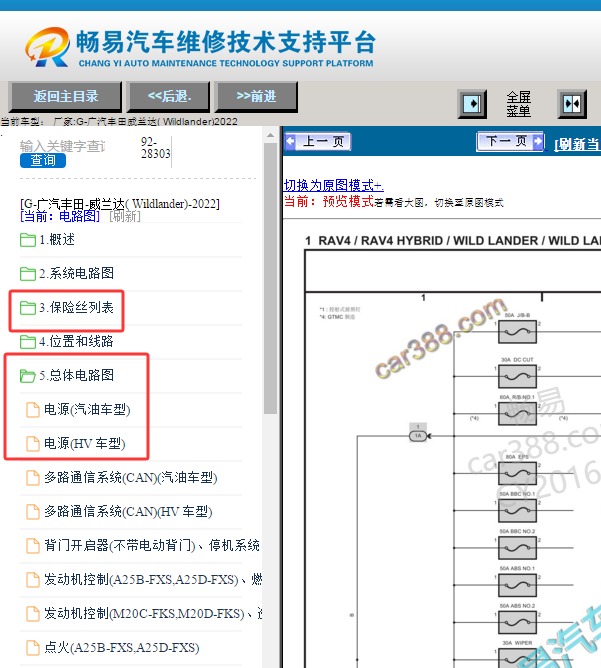The image size is (601, 668).
Task: Open 发动机控制(A25B-FXS,A25D-FXS) entry
Action: click(153, 579)
